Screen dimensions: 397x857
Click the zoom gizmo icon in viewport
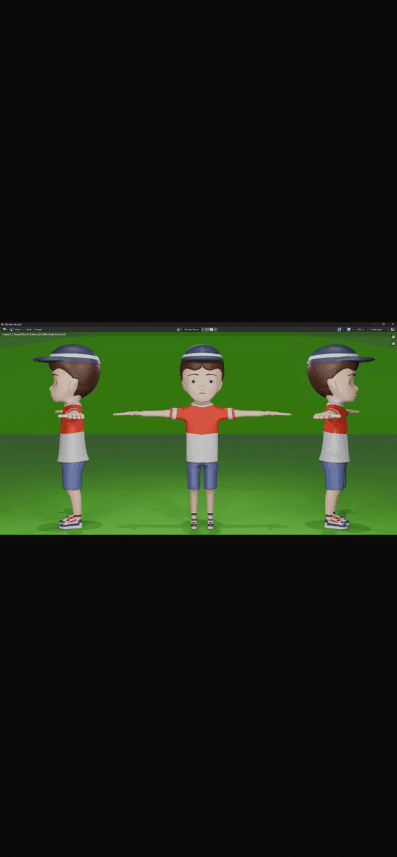[x=393, y=337]
